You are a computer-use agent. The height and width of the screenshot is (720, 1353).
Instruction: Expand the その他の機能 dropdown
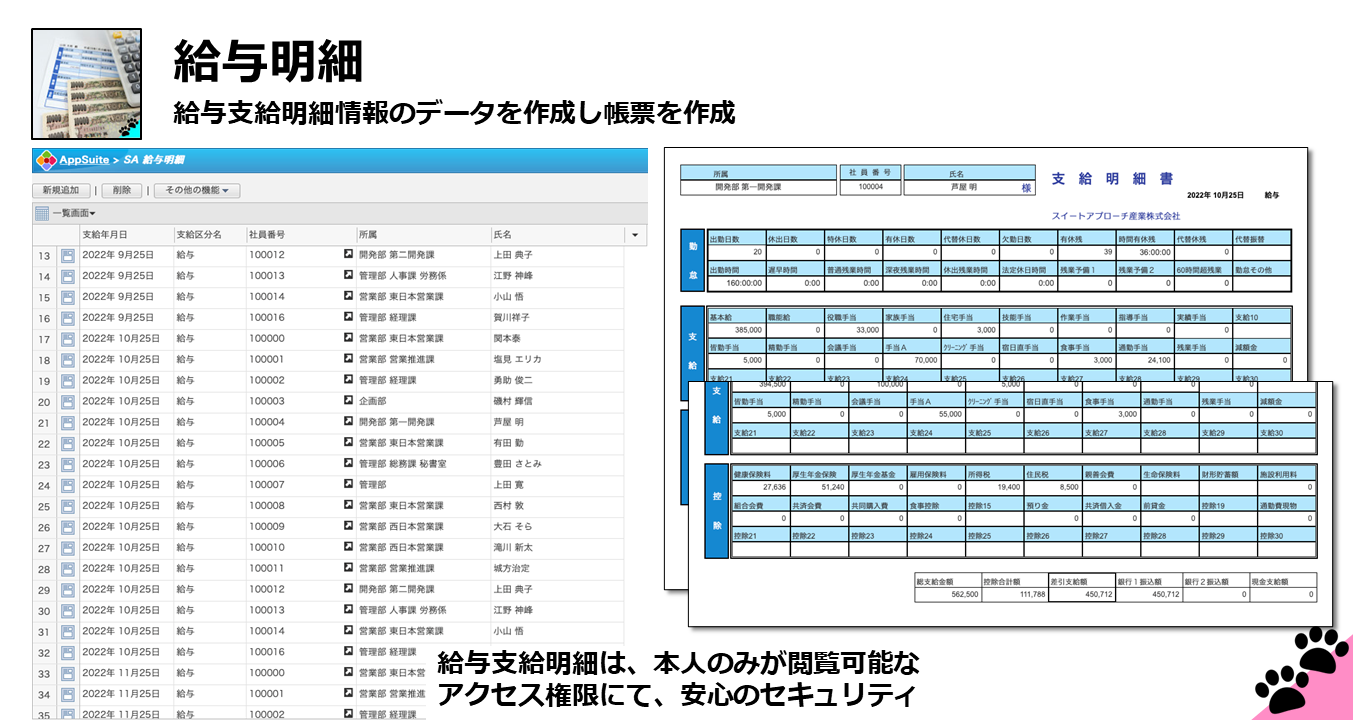click(197, 190)
